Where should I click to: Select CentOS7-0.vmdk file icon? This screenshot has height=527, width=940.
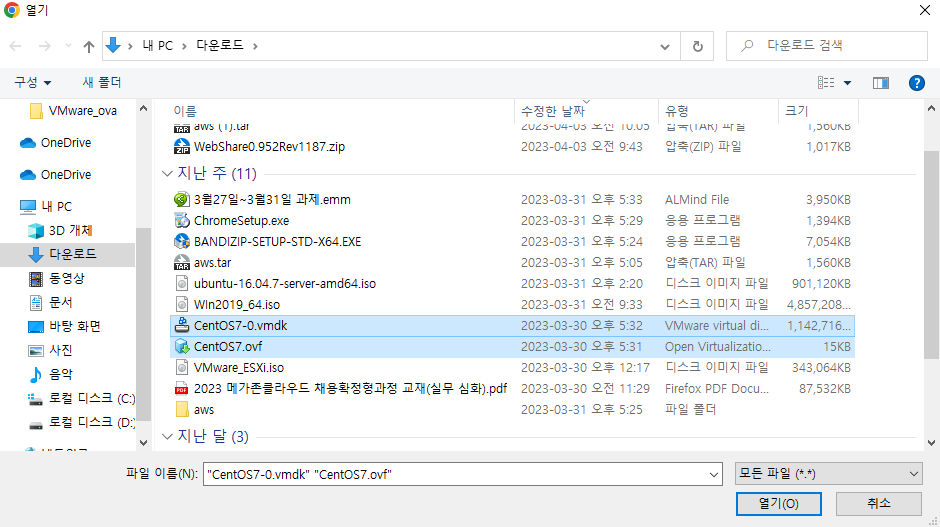[182, 326]
